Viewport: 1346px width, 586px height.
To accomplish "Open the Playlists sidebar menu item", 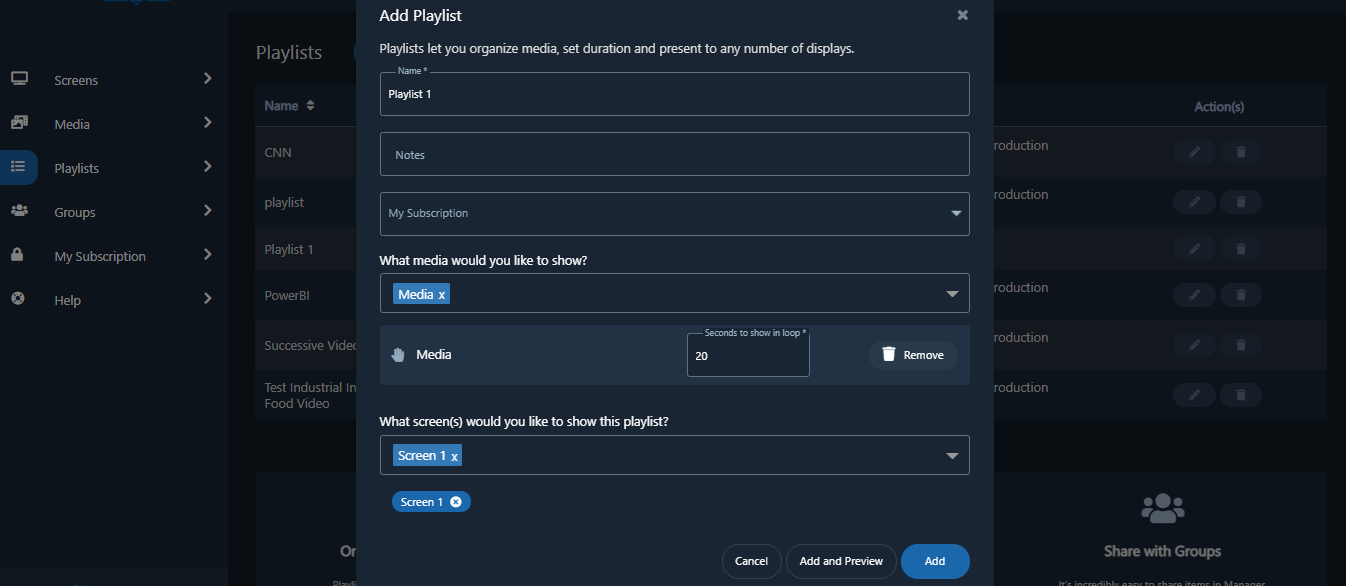I will [77, 168].
